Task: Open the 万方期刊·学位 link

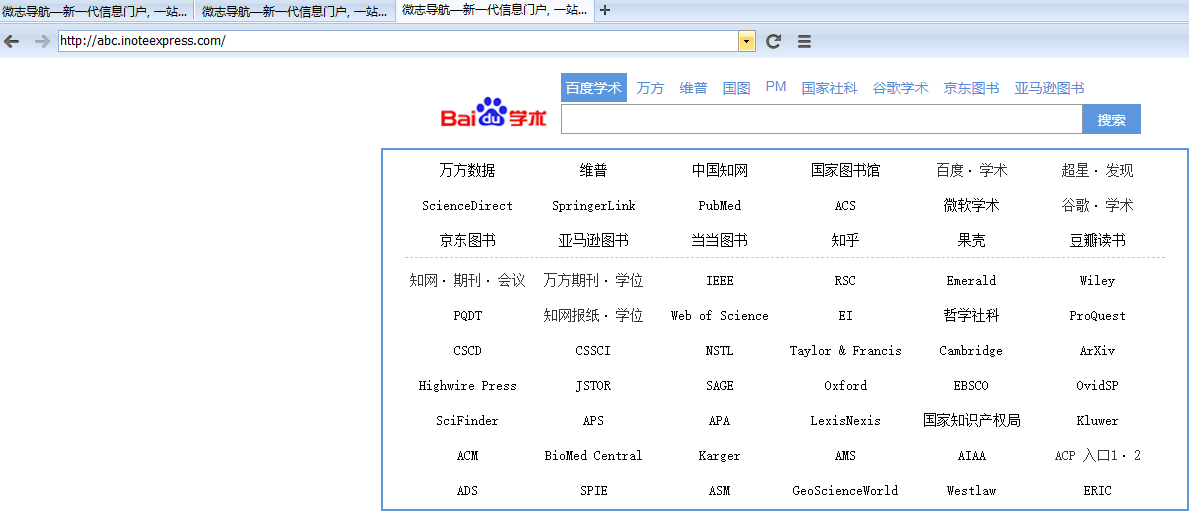Action: 594,281
